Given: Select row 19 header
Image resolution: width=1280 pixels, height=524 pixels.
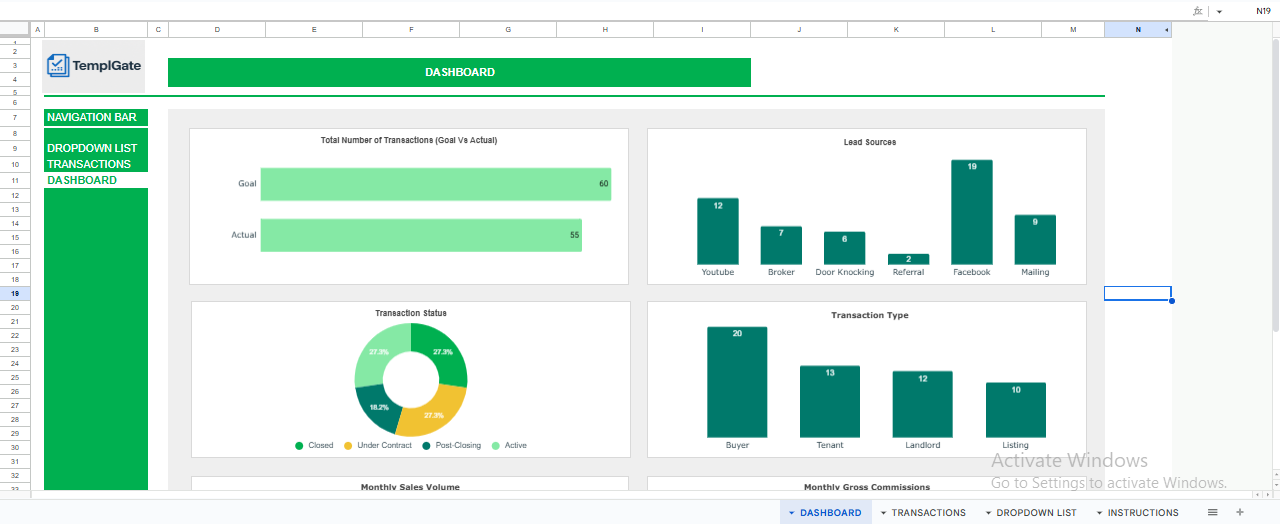Looking at the screenshot, I should (x=15, y=294).
